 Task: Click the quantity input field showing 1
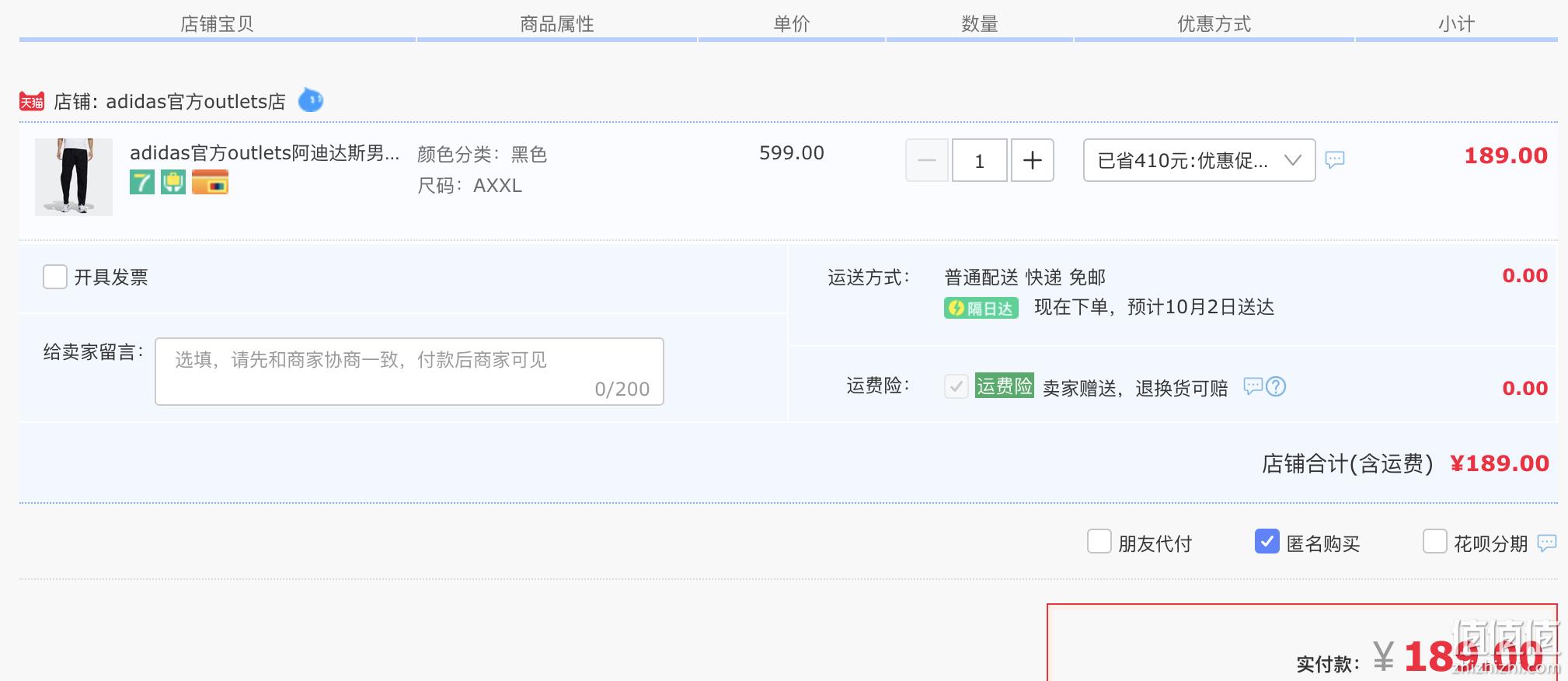click(980, 160)
